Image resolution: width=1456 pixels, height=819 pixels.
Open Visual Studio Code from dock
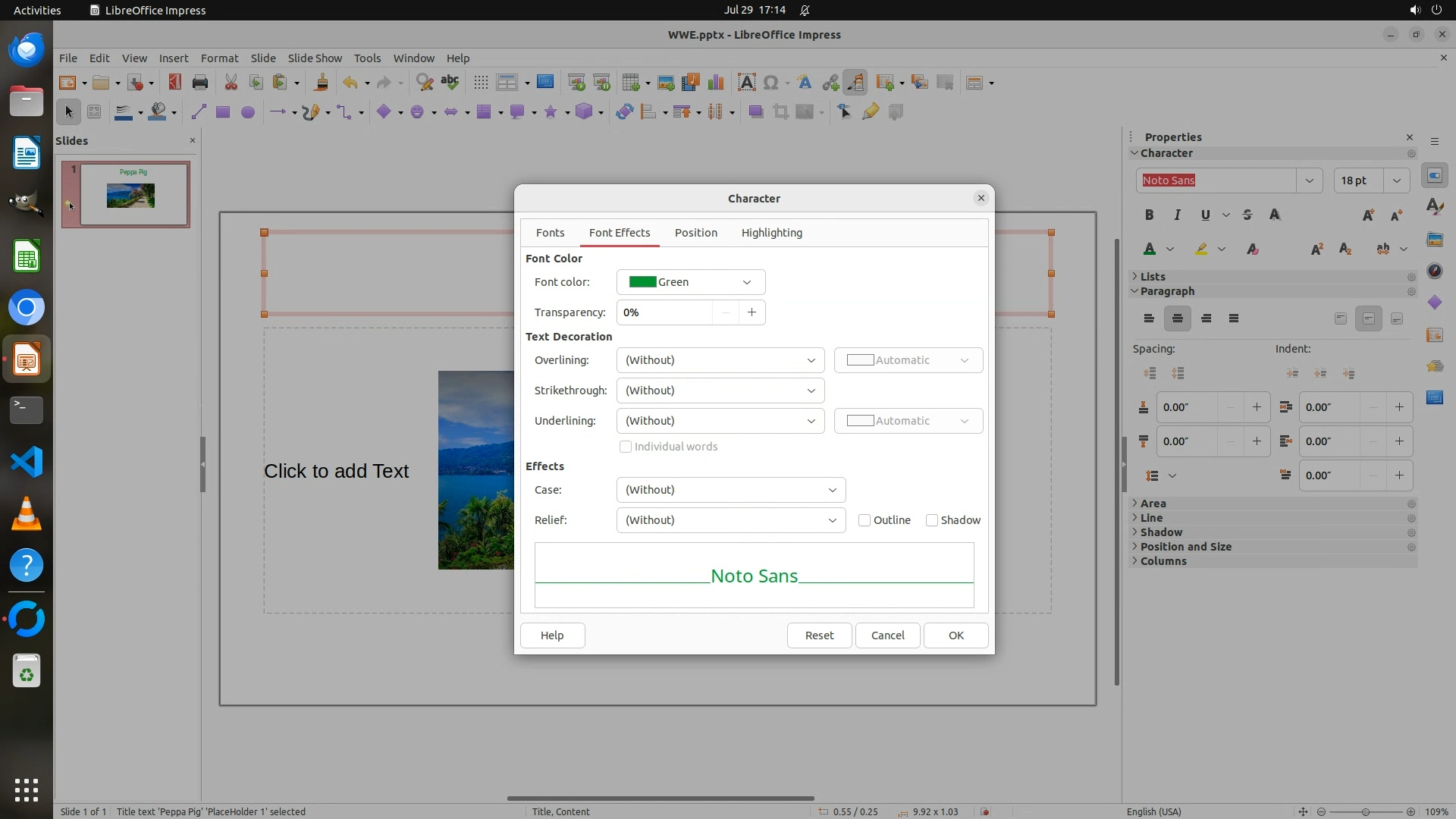click(27, 462)
